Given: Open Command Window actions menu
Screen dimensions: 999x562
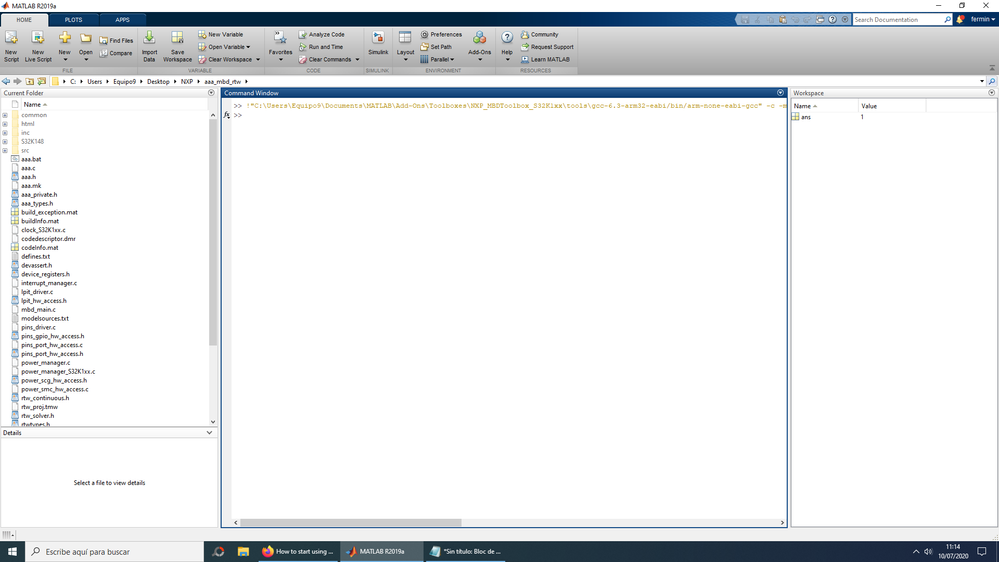Looking at the screenshot, I should pos(780,93).
